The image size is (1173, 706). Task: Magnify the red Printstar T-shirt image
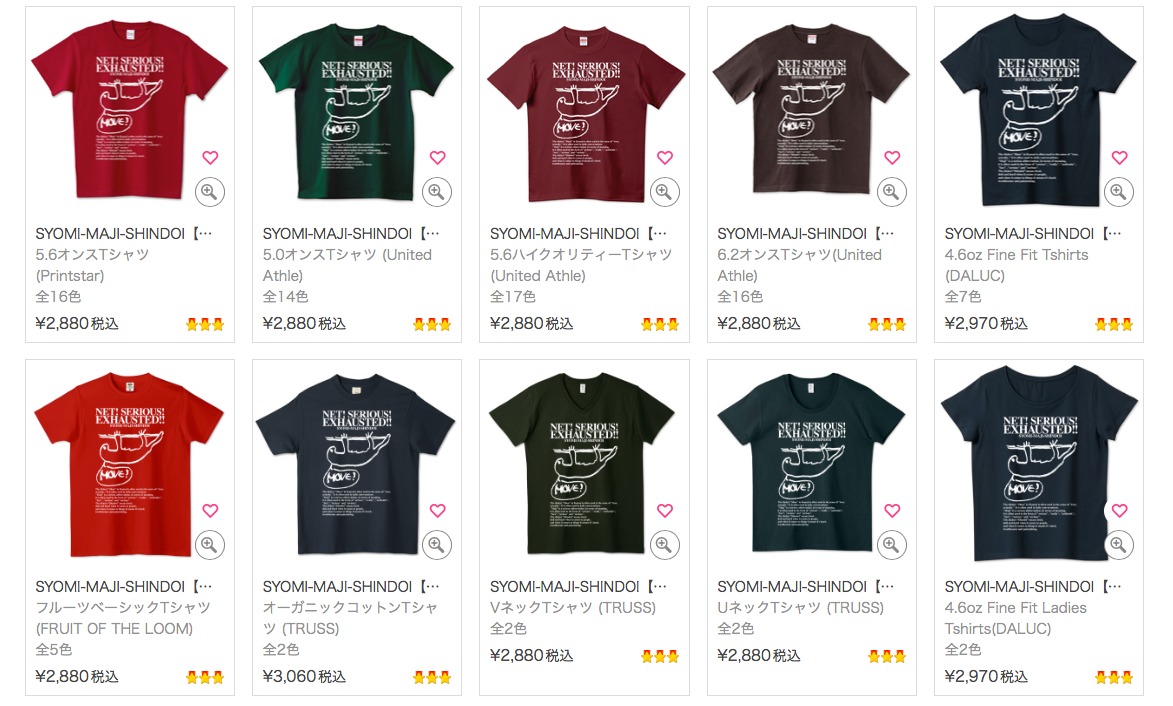point(210,192)
